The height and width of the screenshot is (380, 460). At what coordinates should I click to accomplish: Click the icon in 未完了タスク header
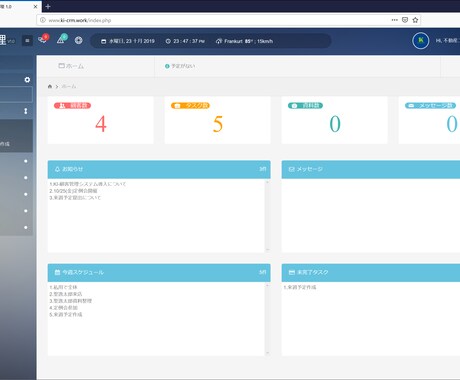coord(292,272)
